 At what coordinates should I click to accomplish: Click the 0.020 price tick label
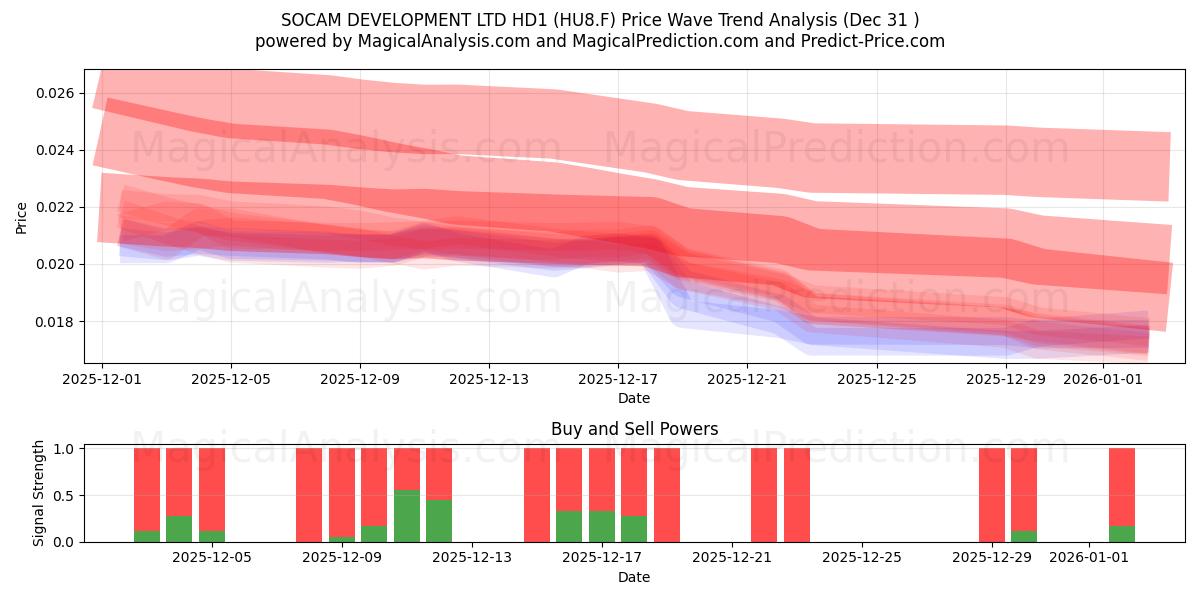(x=56, y=264)
